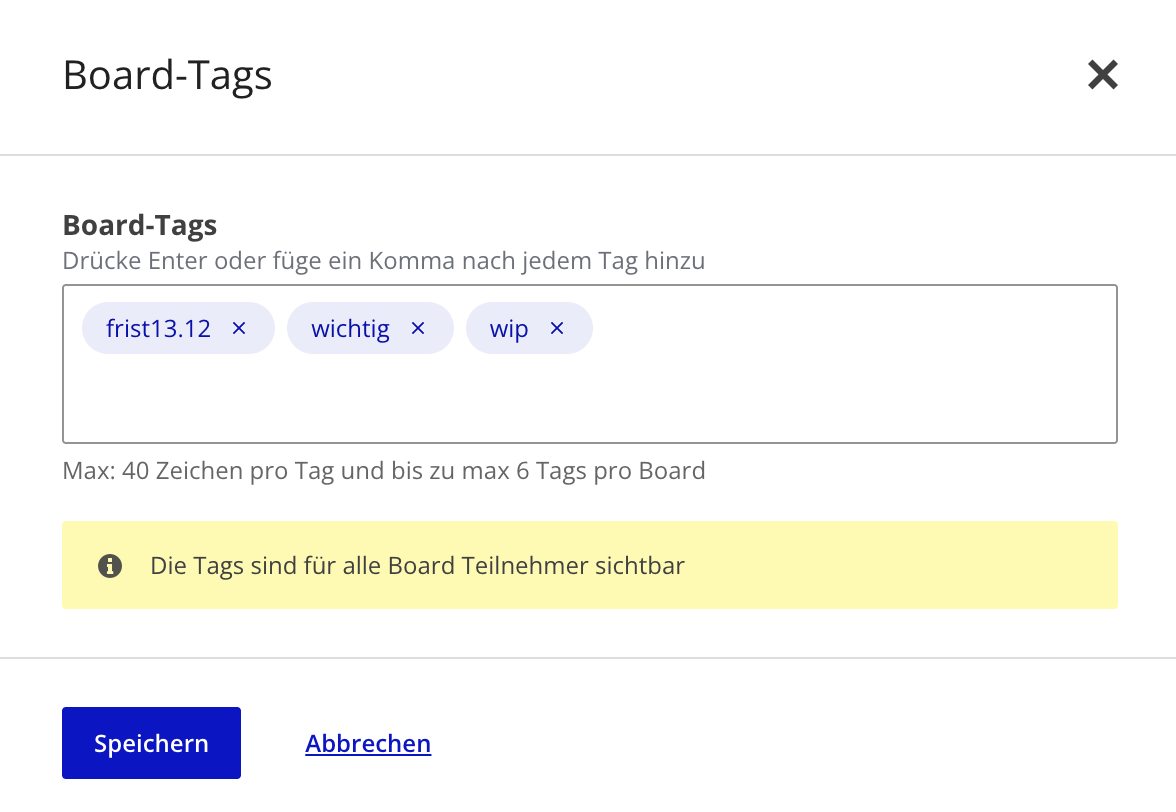The height and width of the screenshot is (812, 1176).
Task: Click the yellow notice about tag visibility
Action: pos(590,565)
